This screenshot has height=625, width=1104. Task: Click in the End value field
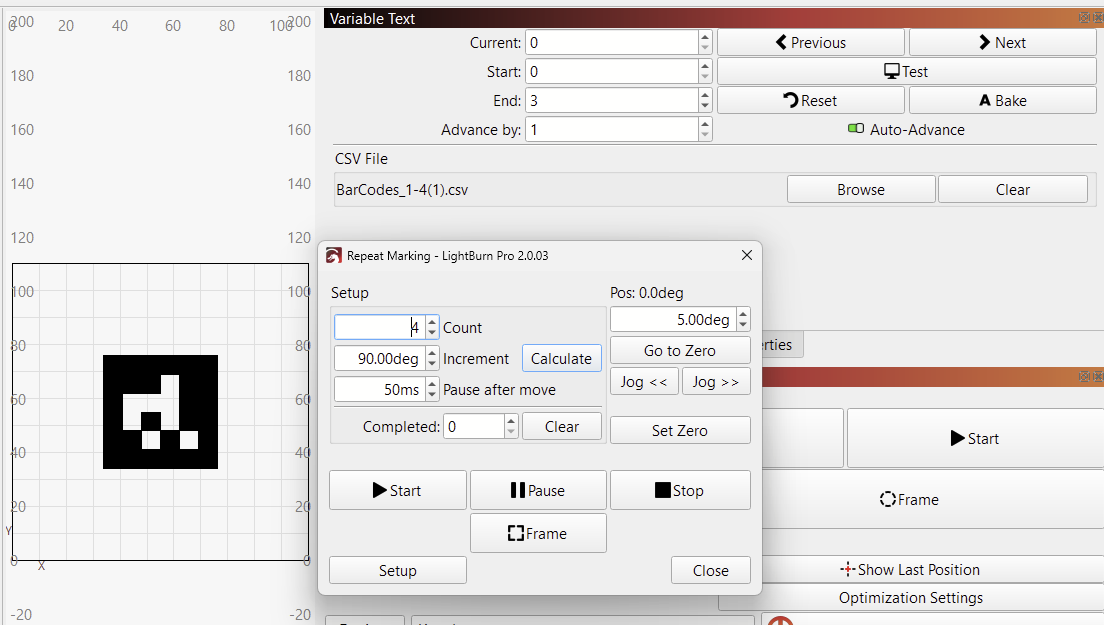click(611, 100)
